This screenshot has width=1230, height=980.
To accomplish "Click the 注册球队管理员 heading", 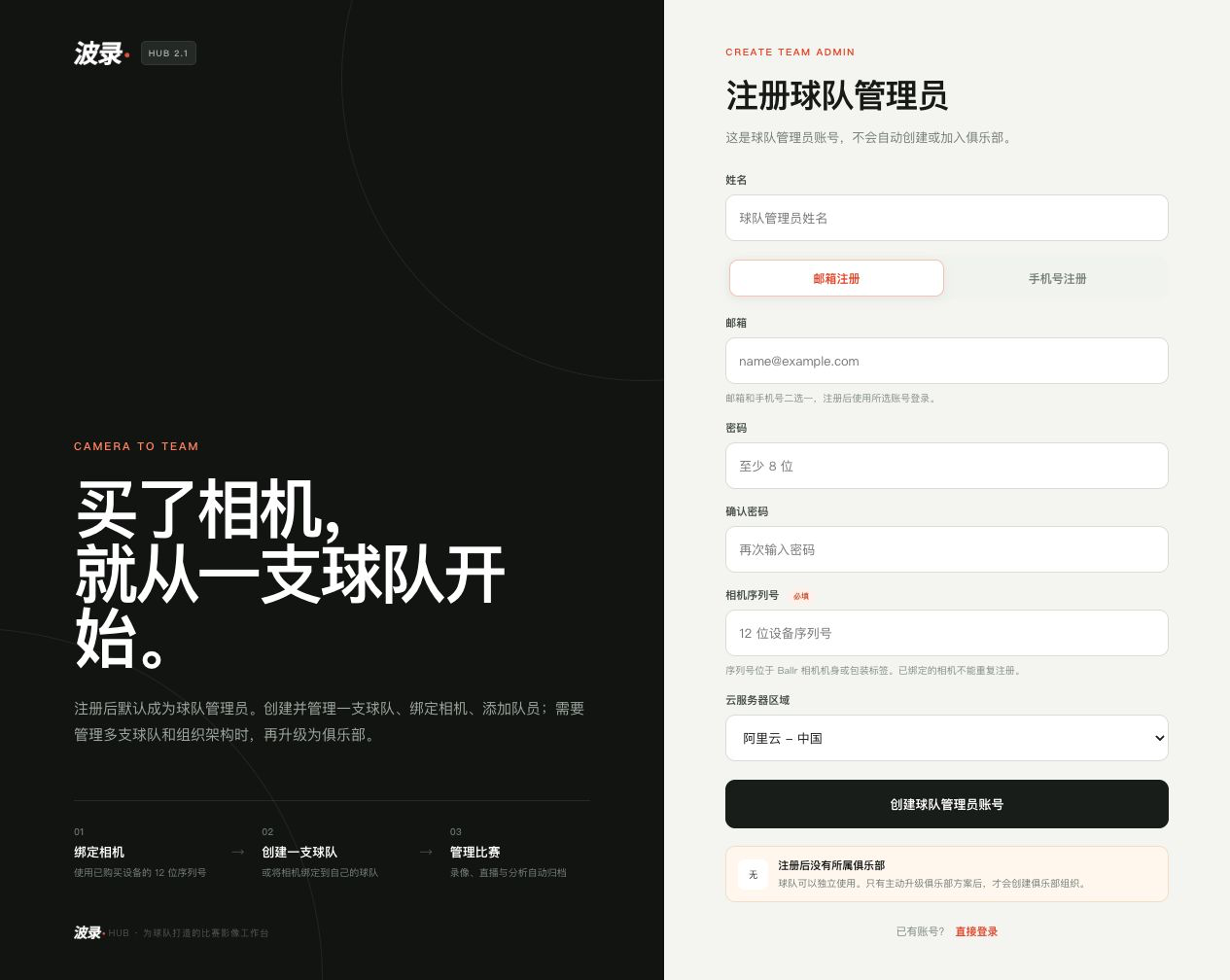I will pyautogui.click(x=836, y=95).
